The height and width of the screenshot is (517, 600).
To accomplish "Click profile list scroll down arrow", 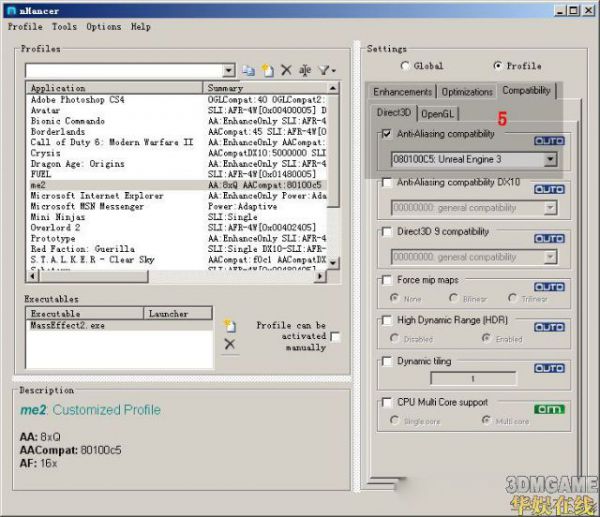I will tap(333, 263).
